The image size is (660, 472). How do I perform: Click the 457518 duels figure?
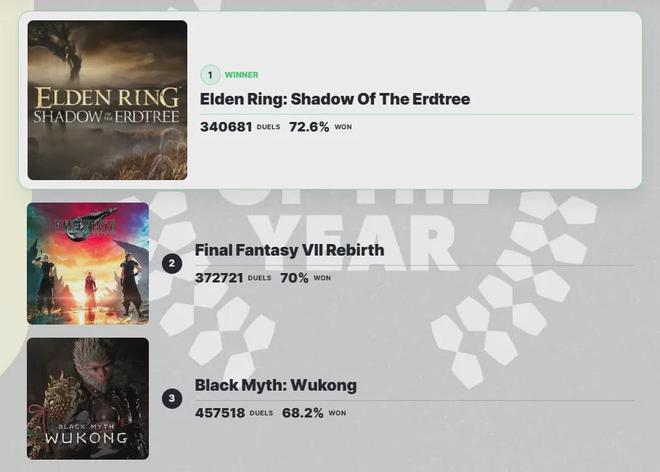click(x=220, y=413)
